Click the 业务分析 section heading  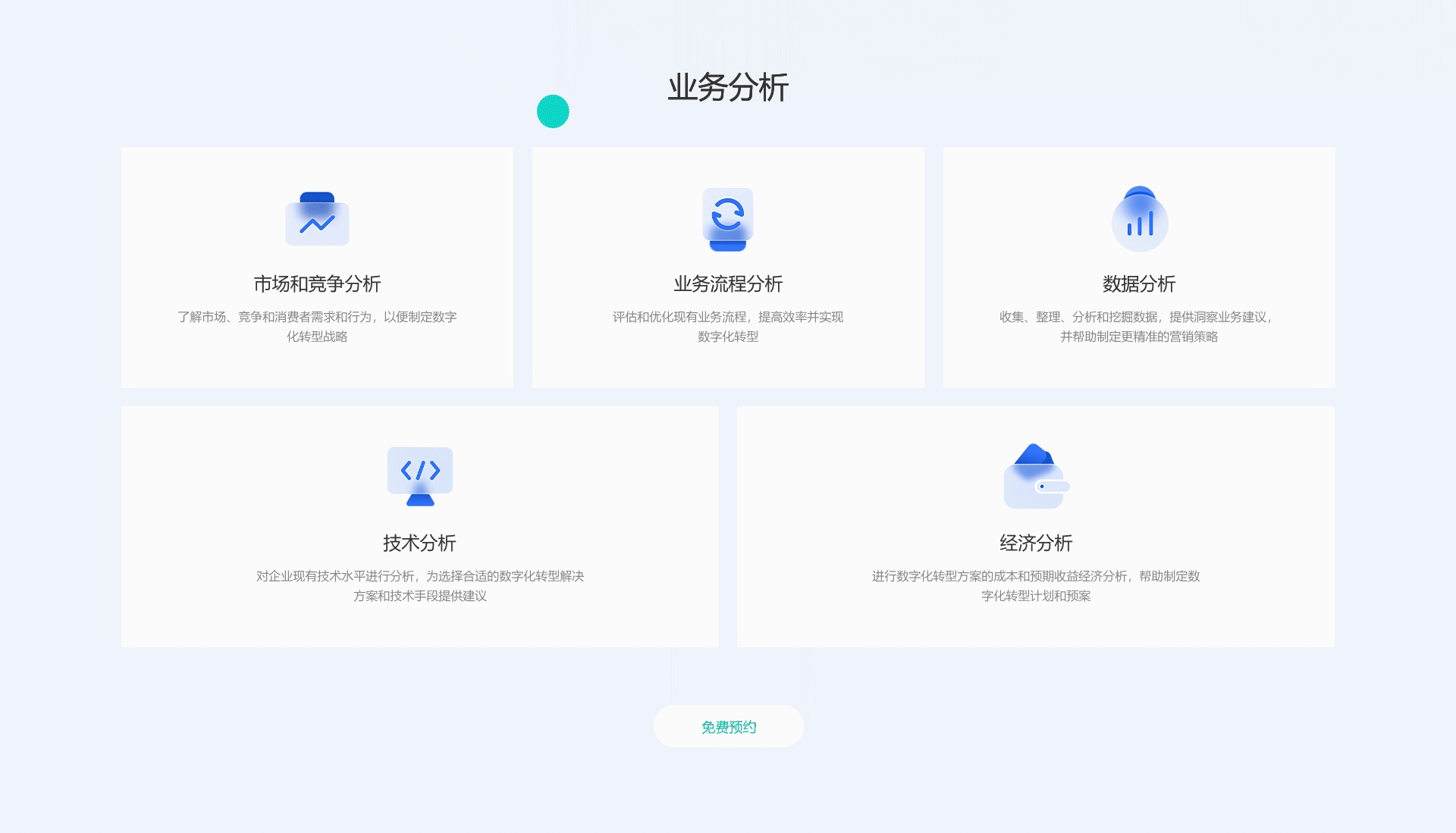(x=727, y=88)
